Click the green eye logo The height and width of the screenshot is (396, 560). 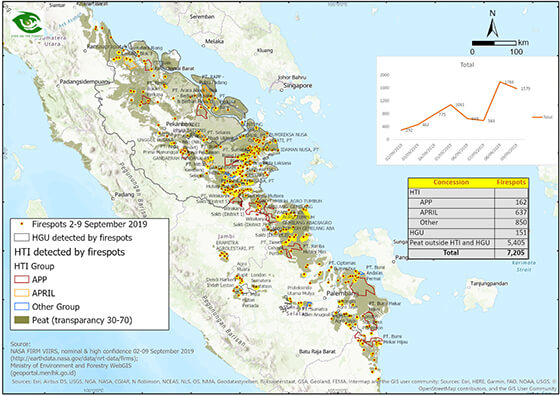[27, 23]
